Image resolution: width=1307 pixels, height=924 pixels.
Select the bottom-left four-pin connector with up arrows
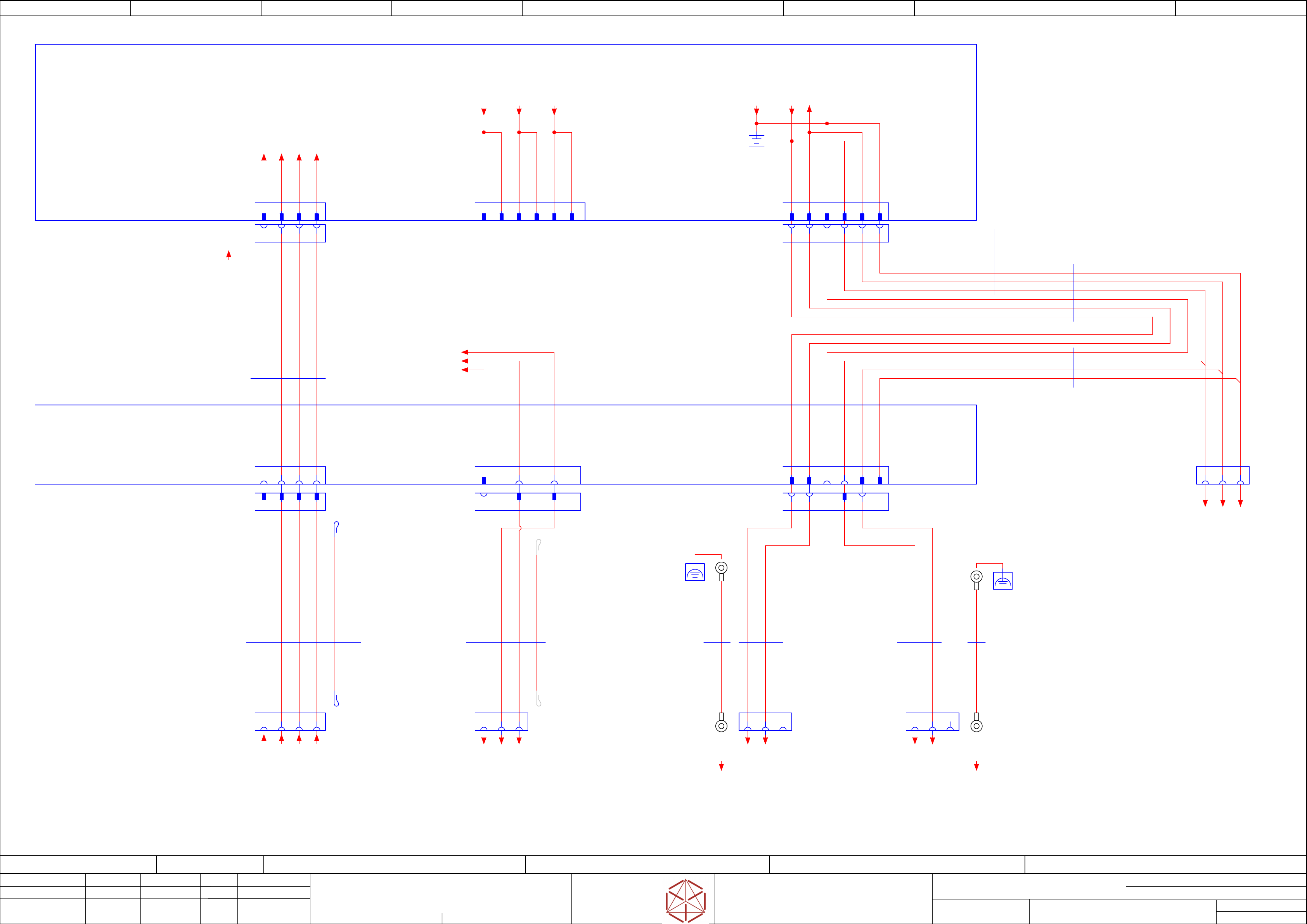click(x=290, y=722)
